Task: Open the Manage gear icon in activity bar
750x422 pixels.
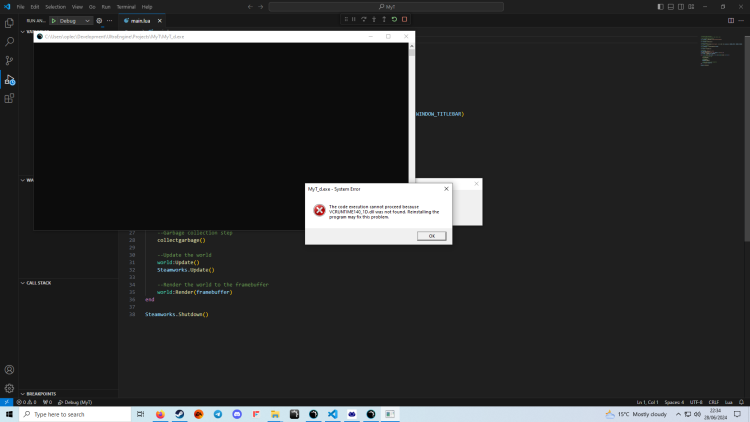Action: [x=9, y=388]
